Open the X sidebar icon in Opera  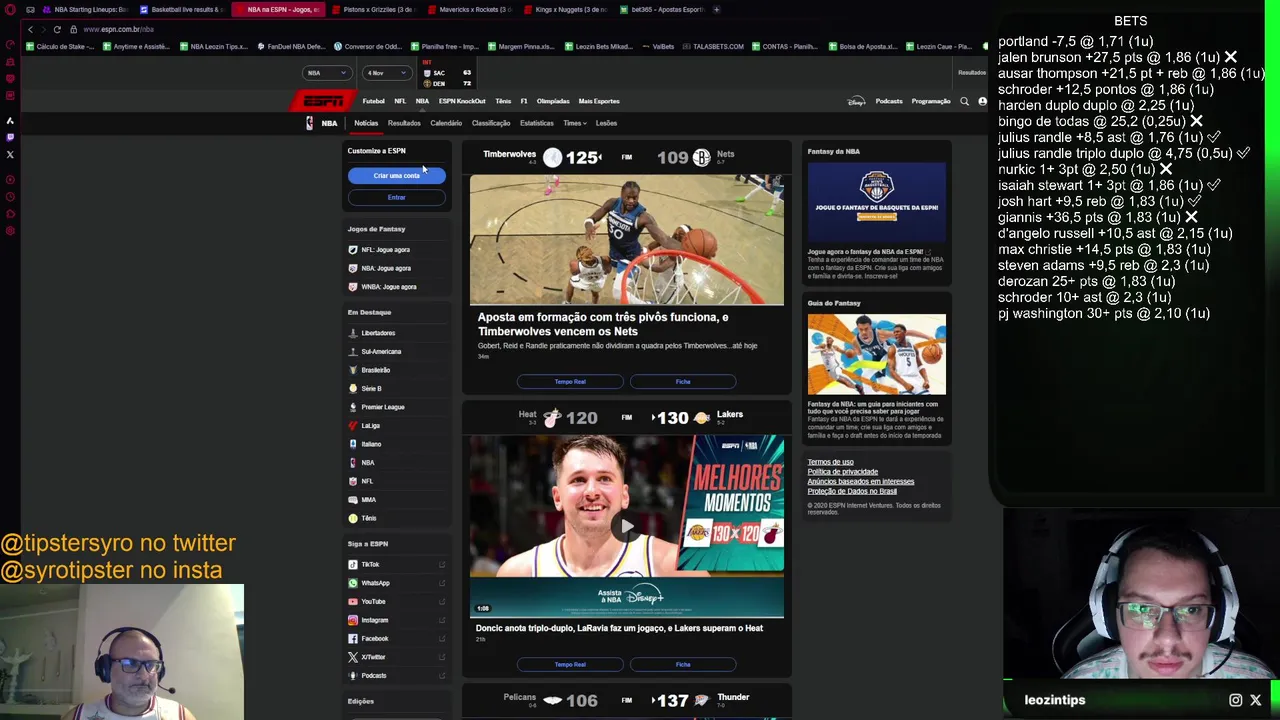[x=10, y=154]
